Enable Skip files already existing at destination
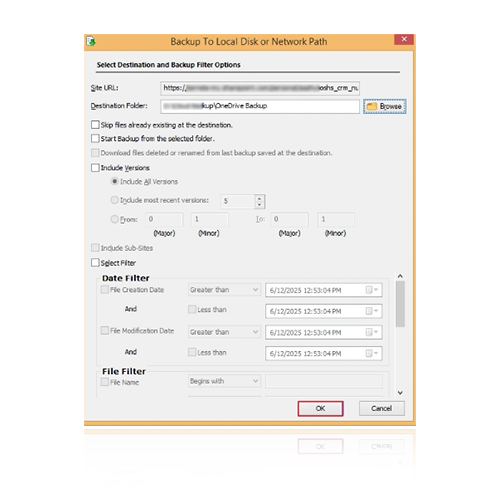Image resolution: width=500 pixels, height=500 pixels. click(95, 125)
